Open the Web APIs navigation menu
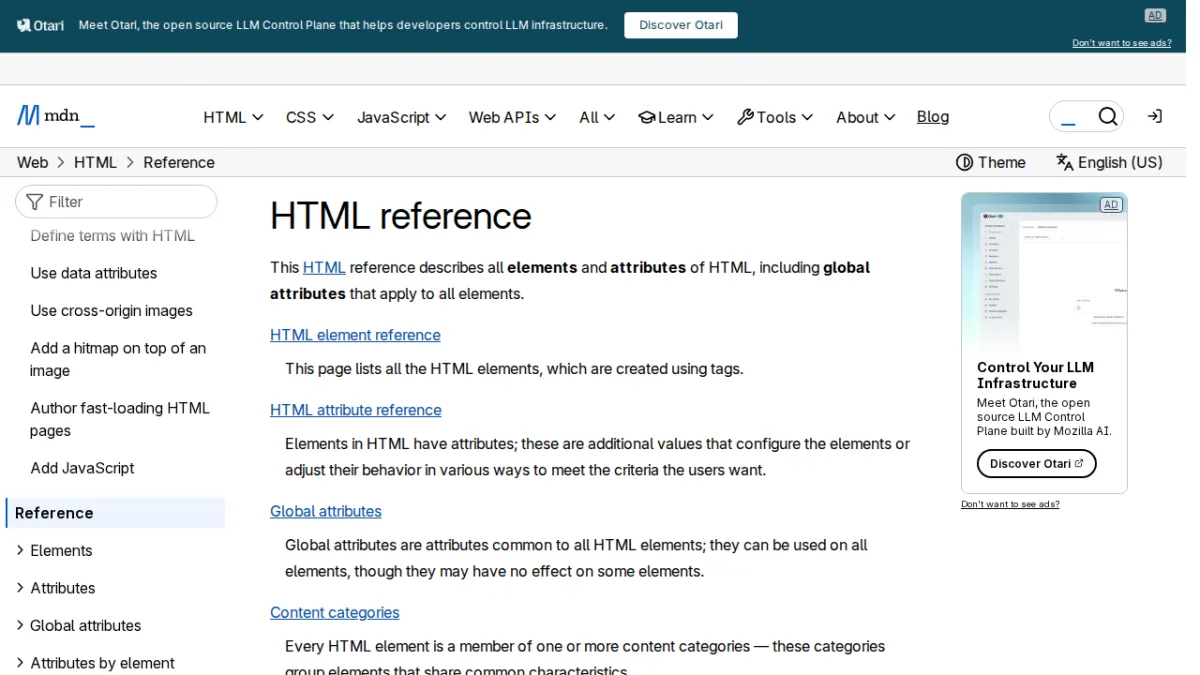1200x675 pixels. point(512,117)
